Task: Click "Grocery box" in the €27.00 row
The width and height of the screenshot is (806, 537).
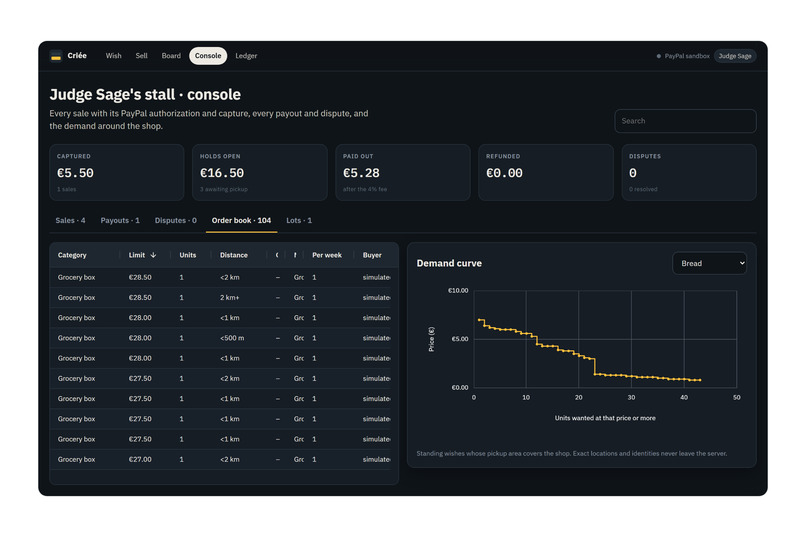Action: coord(76,459)
